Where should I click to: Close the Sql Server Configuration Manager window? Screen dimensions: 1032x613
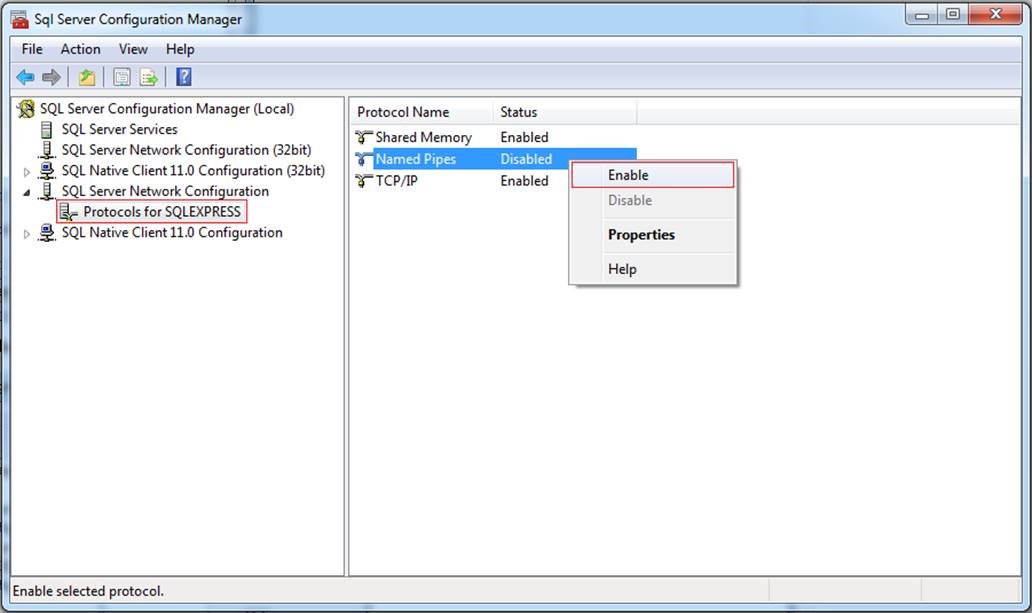(x=996, y=14)
